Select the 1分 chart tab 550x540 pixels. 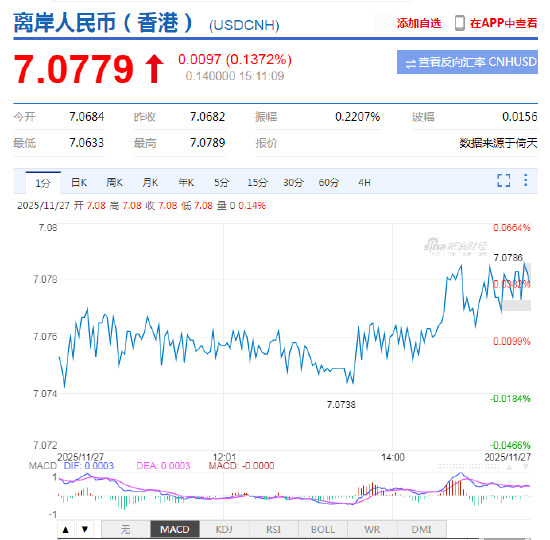(43, 183)
